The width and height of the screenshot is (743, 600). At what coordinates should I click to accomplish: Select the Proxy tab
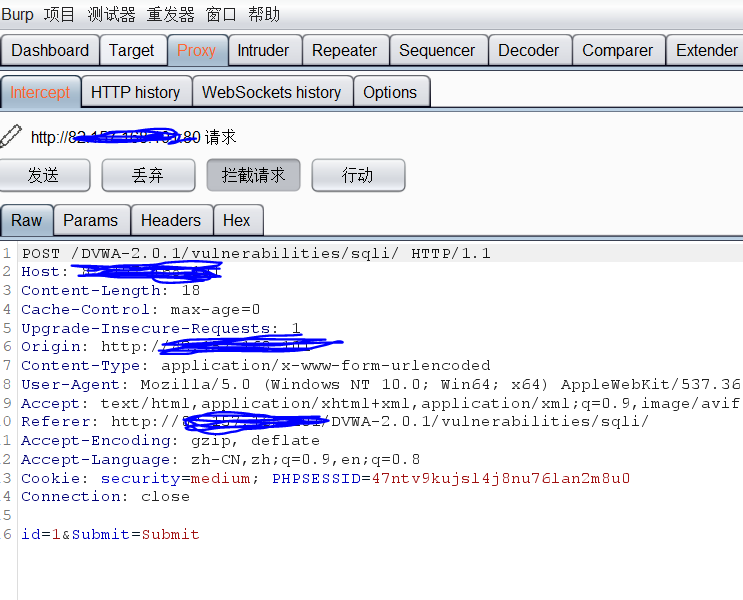[x=197, y=50]
